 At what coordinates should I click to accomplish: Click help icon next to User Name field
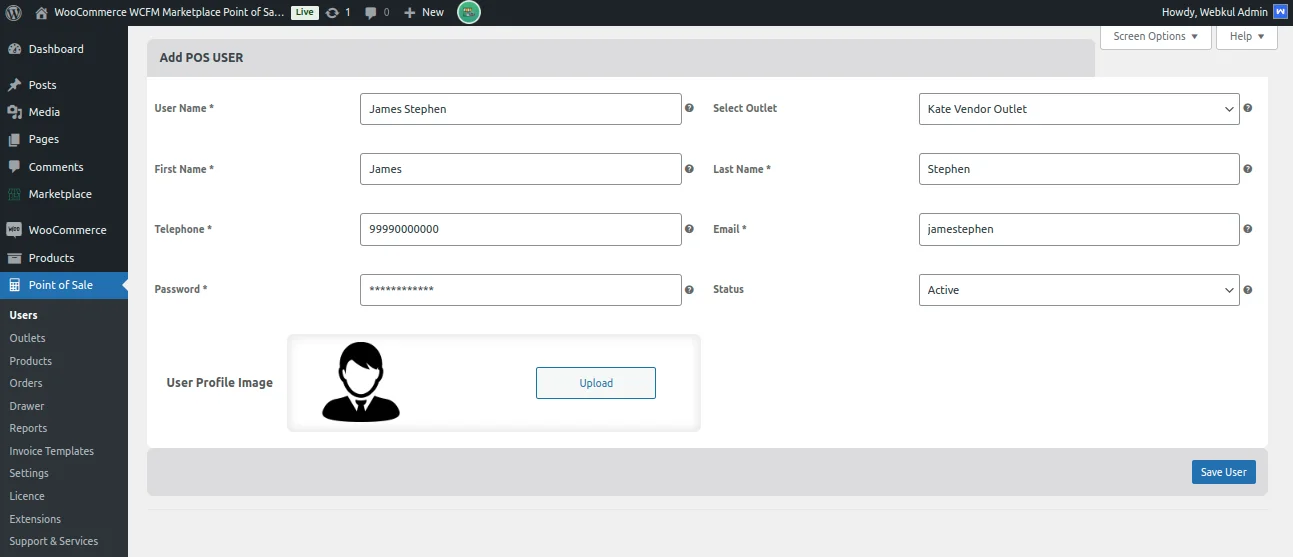pyautogui.click(x=689, y=108)
